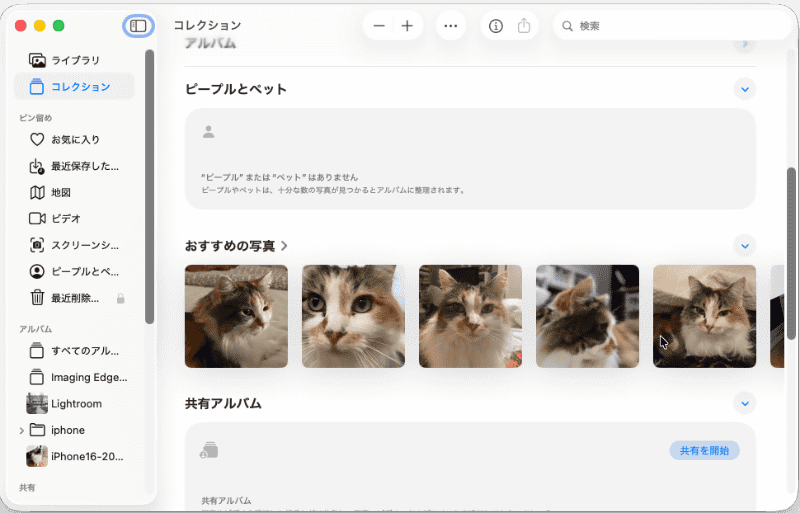Click the map icon in sidebar
This screenshot has height=513, width=800.
pyautogui.click(x=37, y=192)
